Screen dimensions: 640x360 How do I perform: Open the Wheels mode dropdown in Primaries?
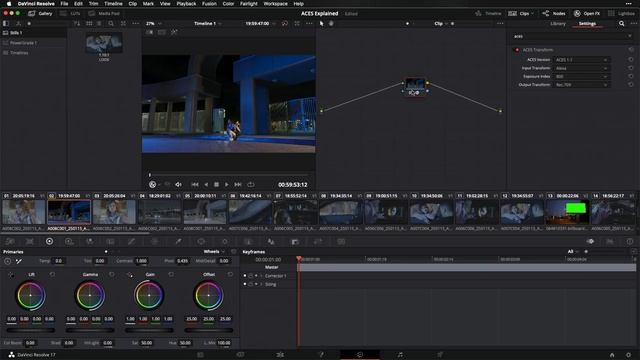pyautogui.click(x=214, y=252)
